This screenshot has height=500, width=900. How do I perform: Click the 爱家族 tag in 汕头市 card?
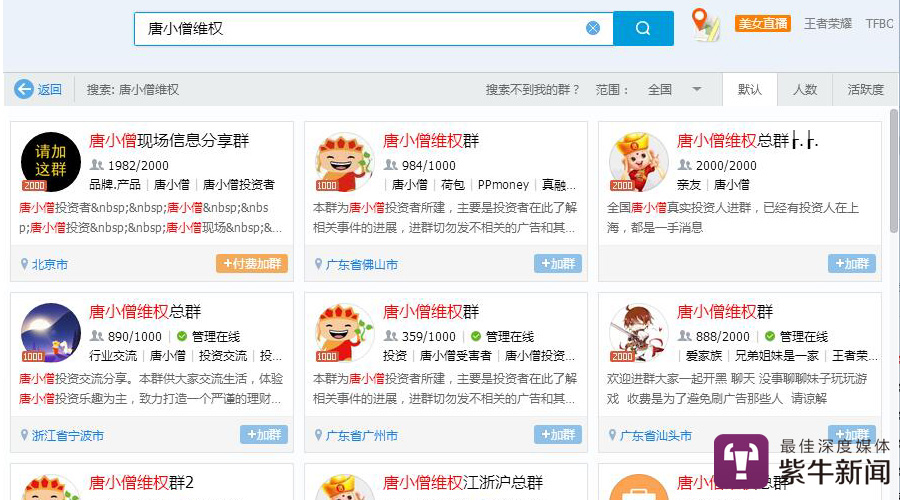pos(704,355)
